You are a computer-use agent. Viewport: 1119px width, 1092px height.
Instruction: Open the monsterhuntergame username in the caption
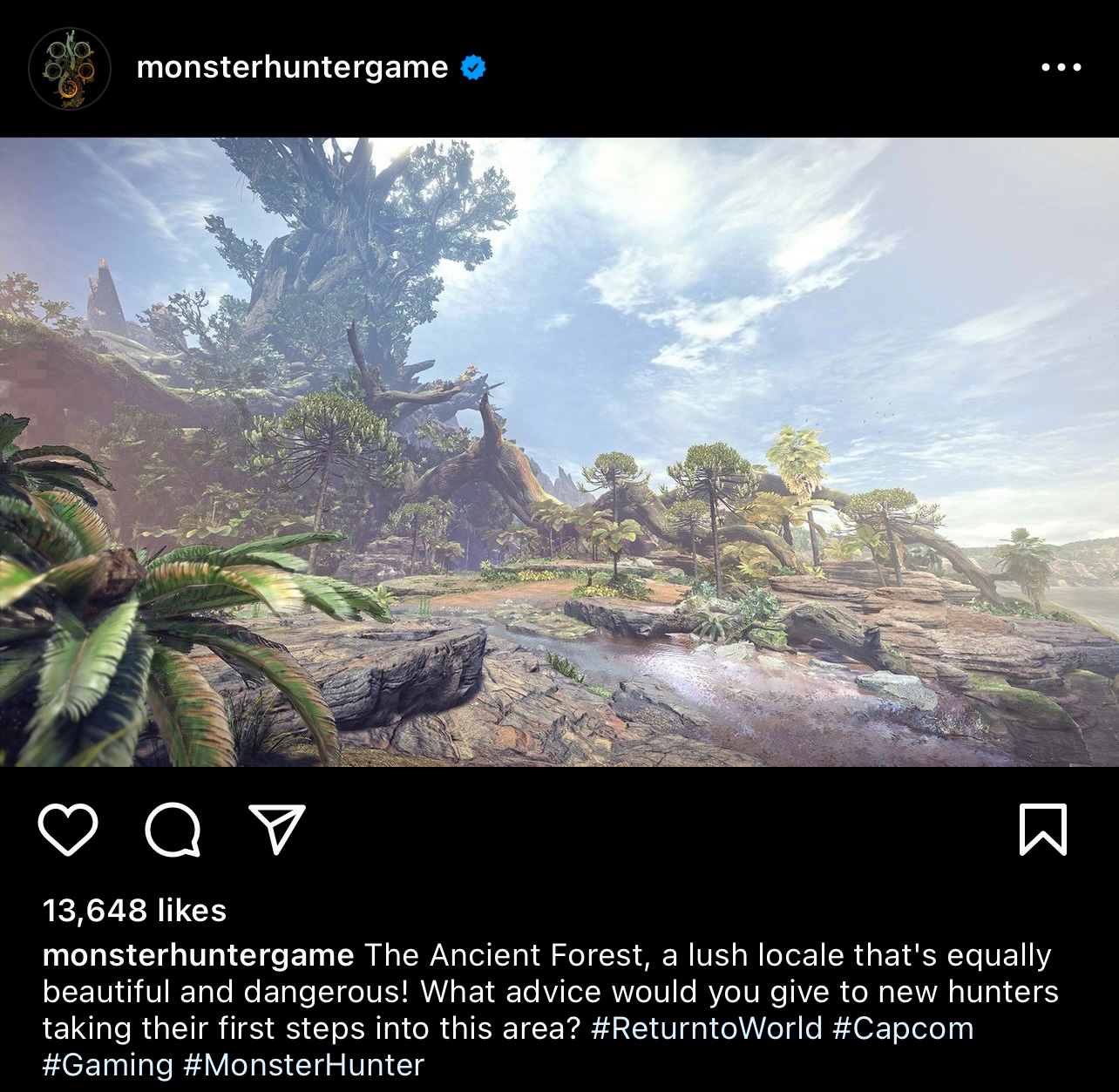(x=198, y=955)
